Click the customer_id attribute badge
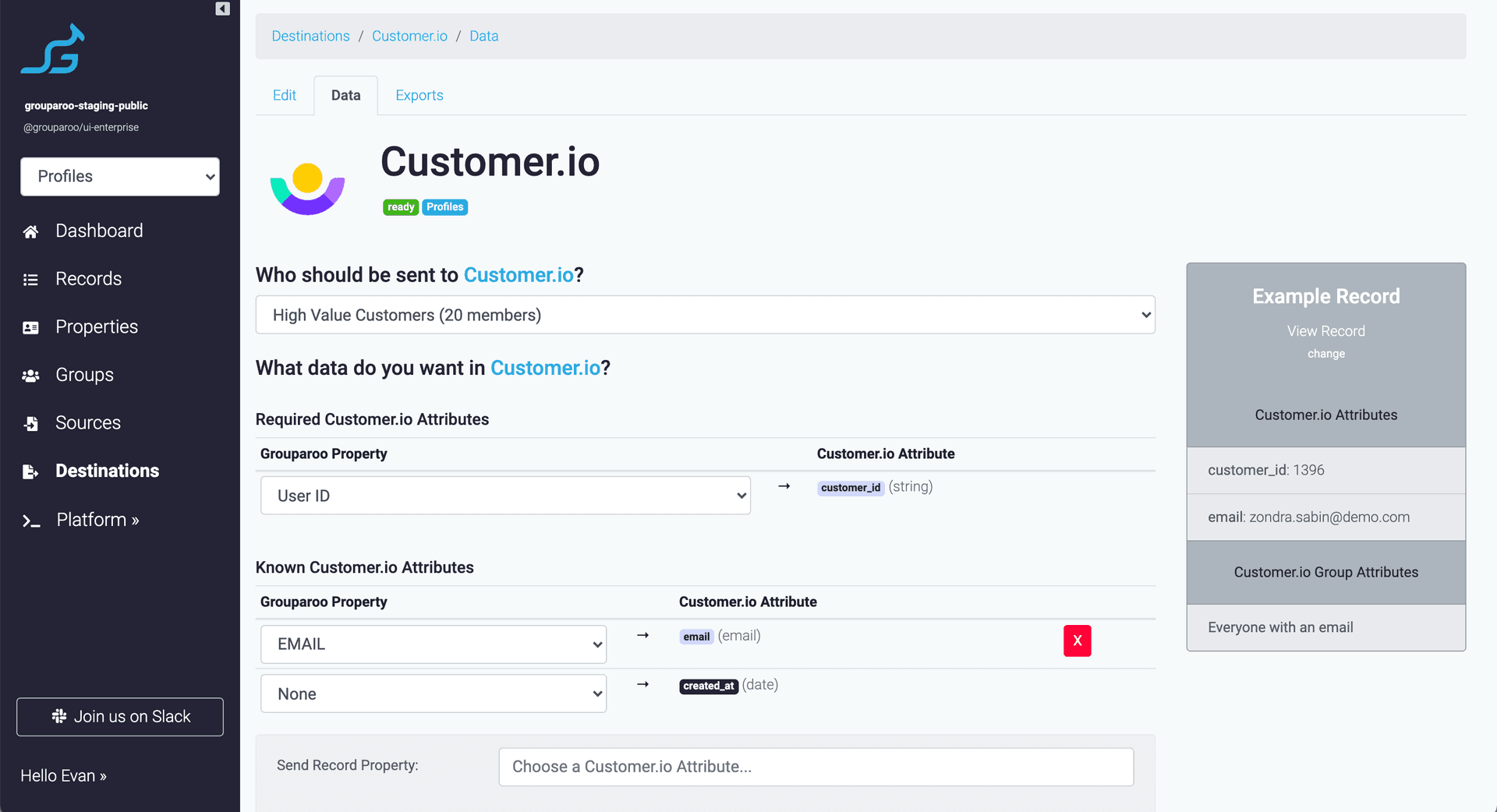This screenshot has width=1497, height=812. [x=850, y=488]
